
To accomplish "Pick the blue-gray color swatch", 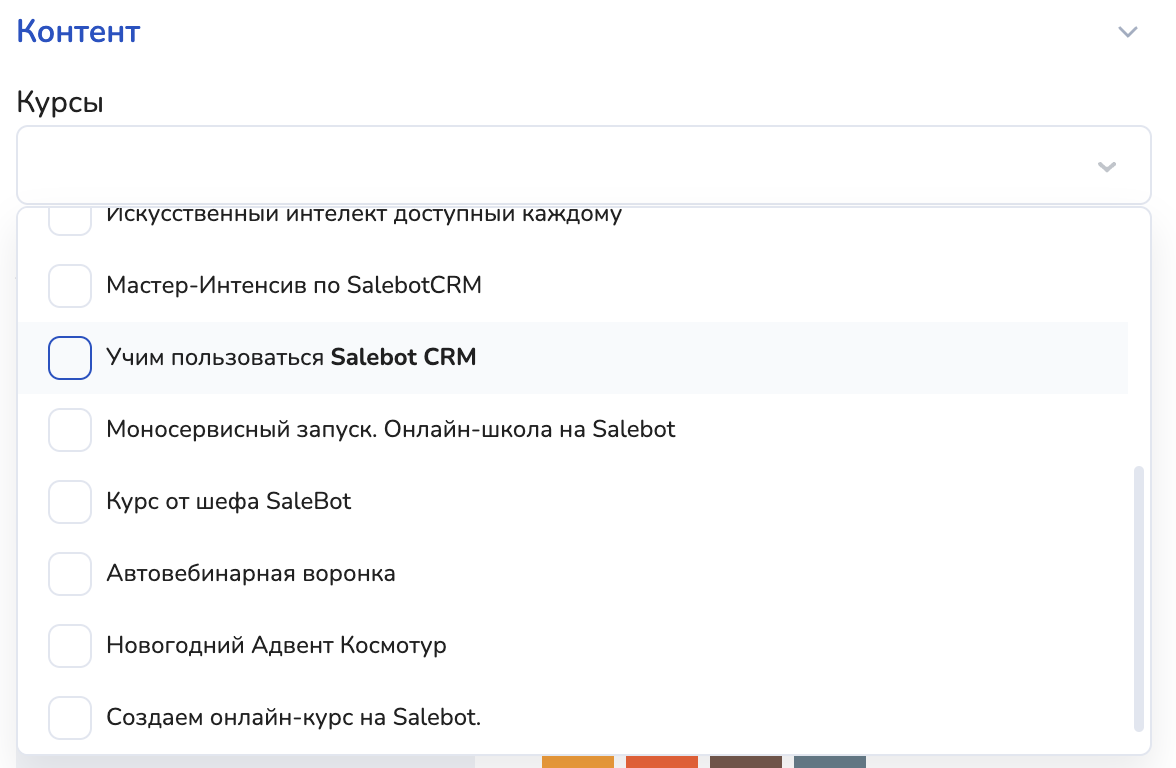I will [x=830, y=762].
